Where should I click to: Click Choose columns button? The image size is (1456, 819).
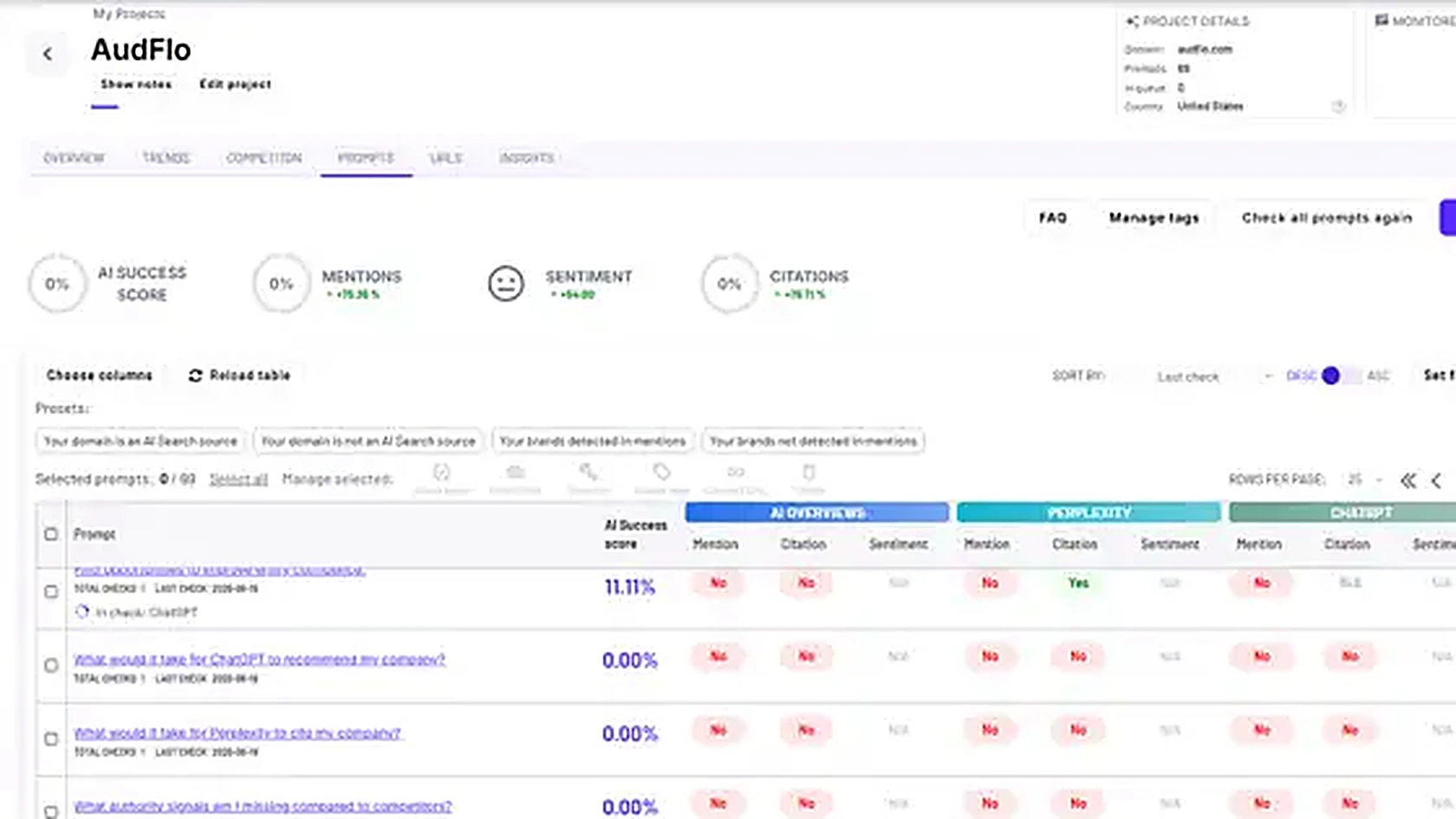[x=99, y=375]
